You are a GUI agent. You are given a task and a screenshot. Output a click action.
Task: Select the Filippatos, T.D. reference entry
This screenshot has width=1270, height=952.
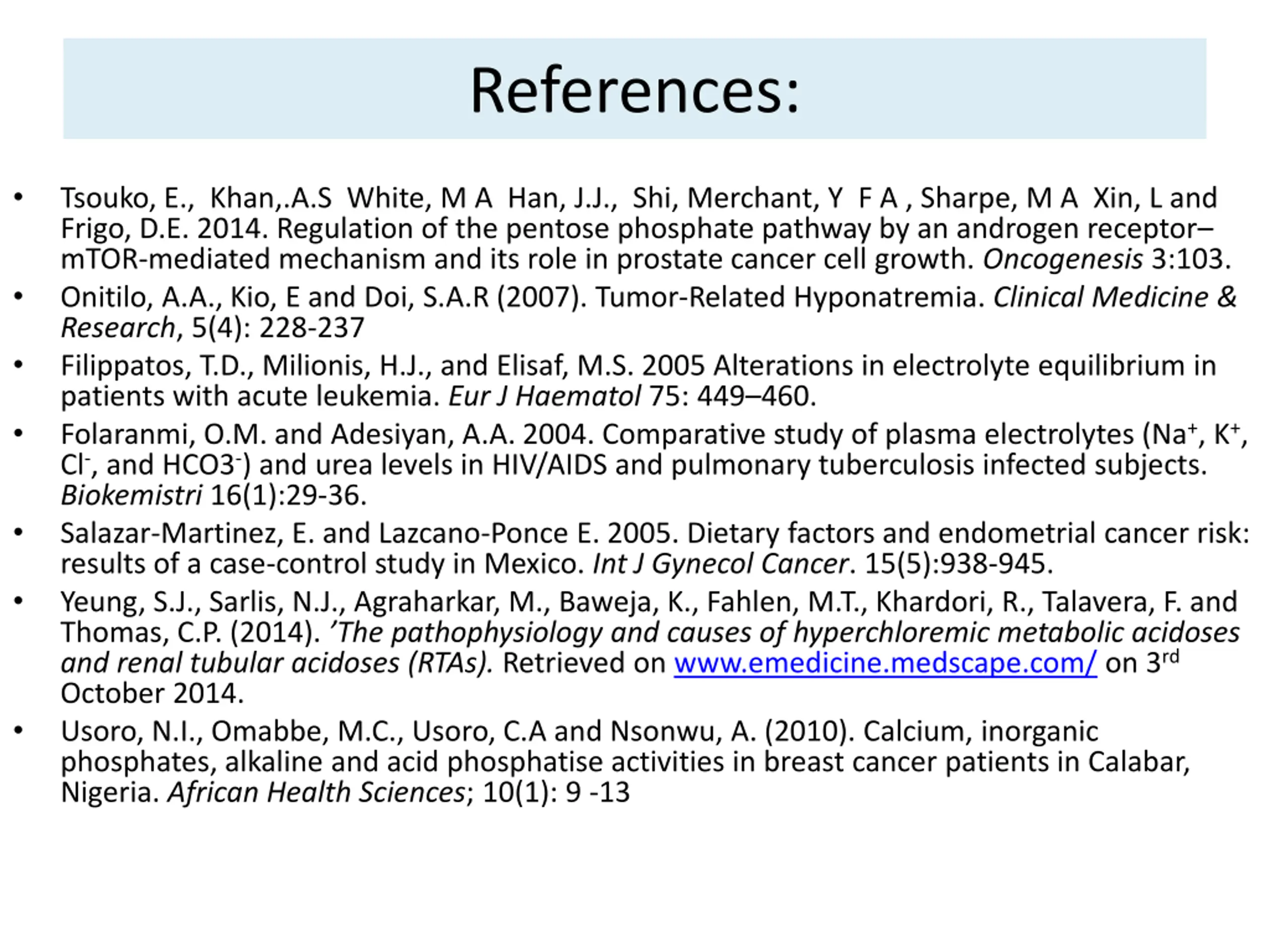point(638,381)
